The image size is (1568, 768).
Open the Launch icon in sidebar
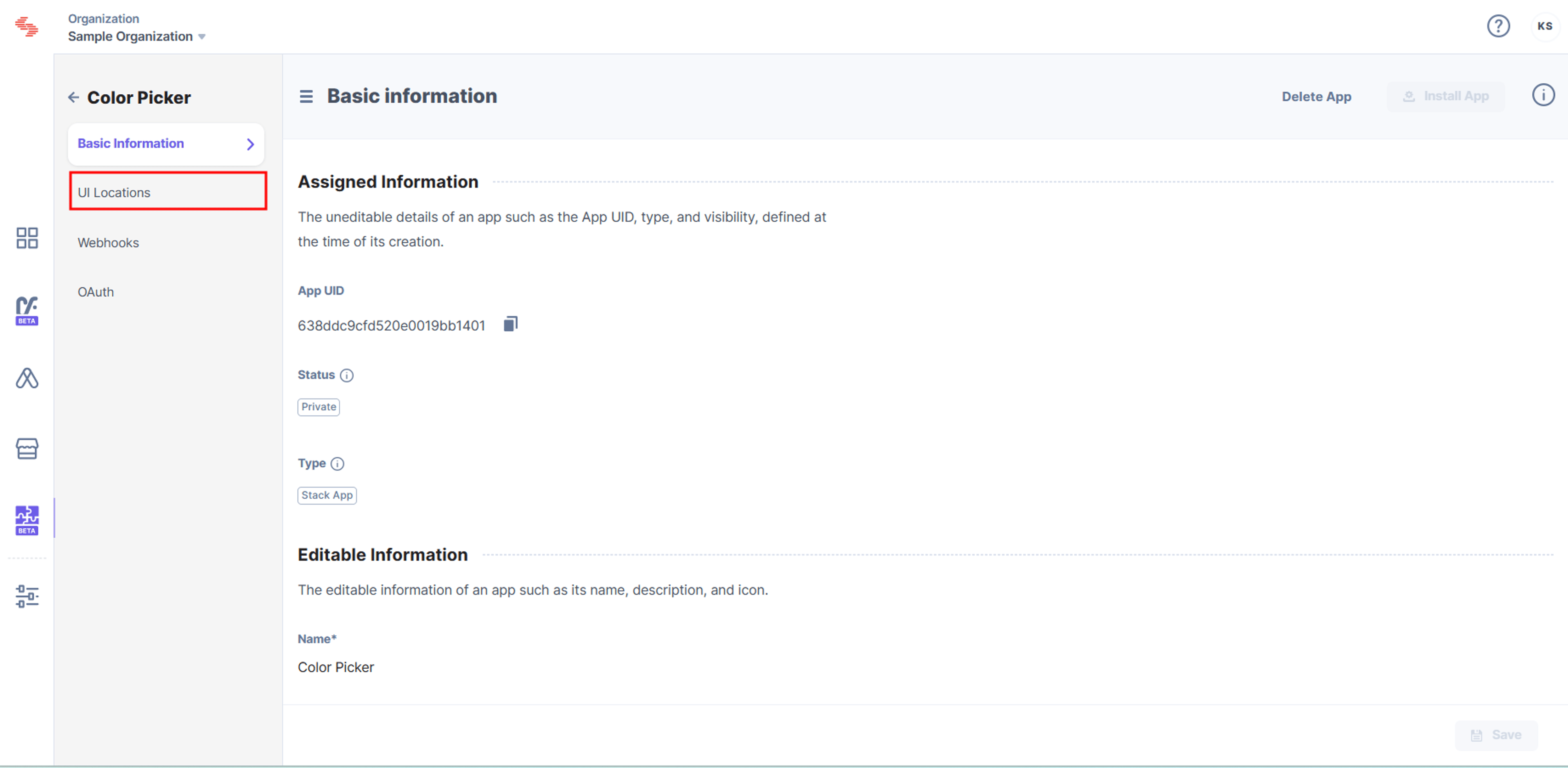27,378
